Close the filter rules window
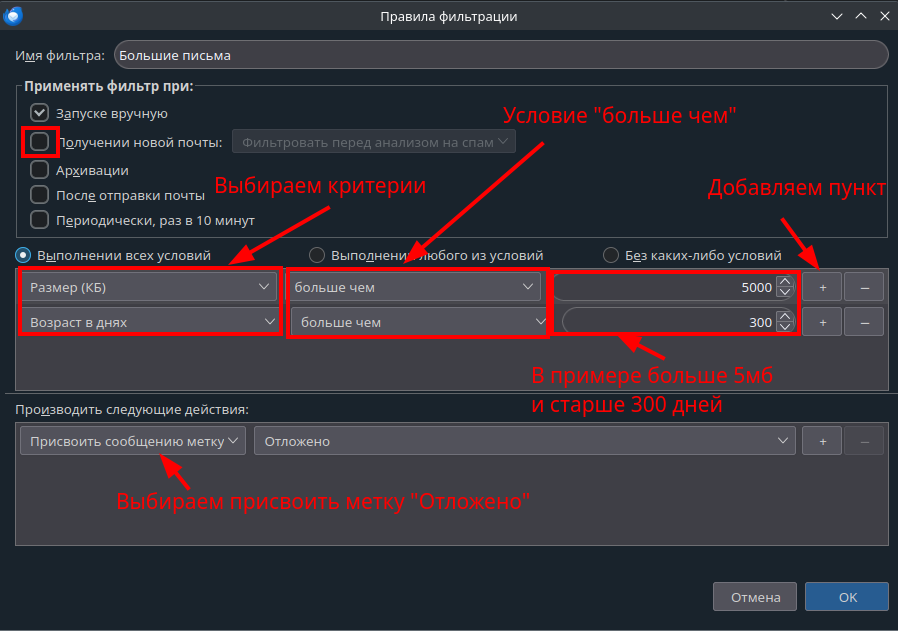Screen dimensions: 898x631 [884, 16]
